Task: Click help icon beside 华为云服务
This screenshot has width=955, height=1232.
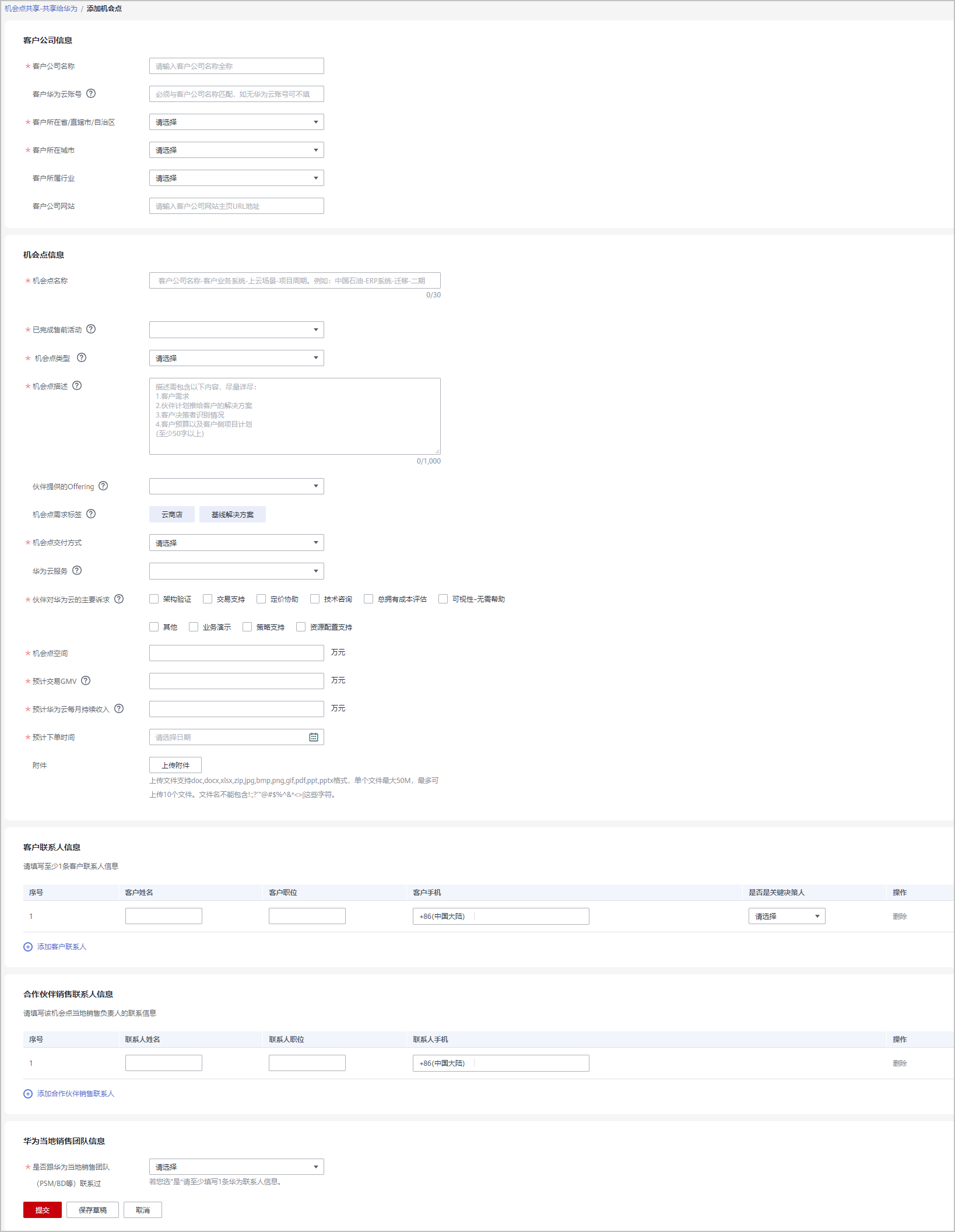Action: coord(77,570)
